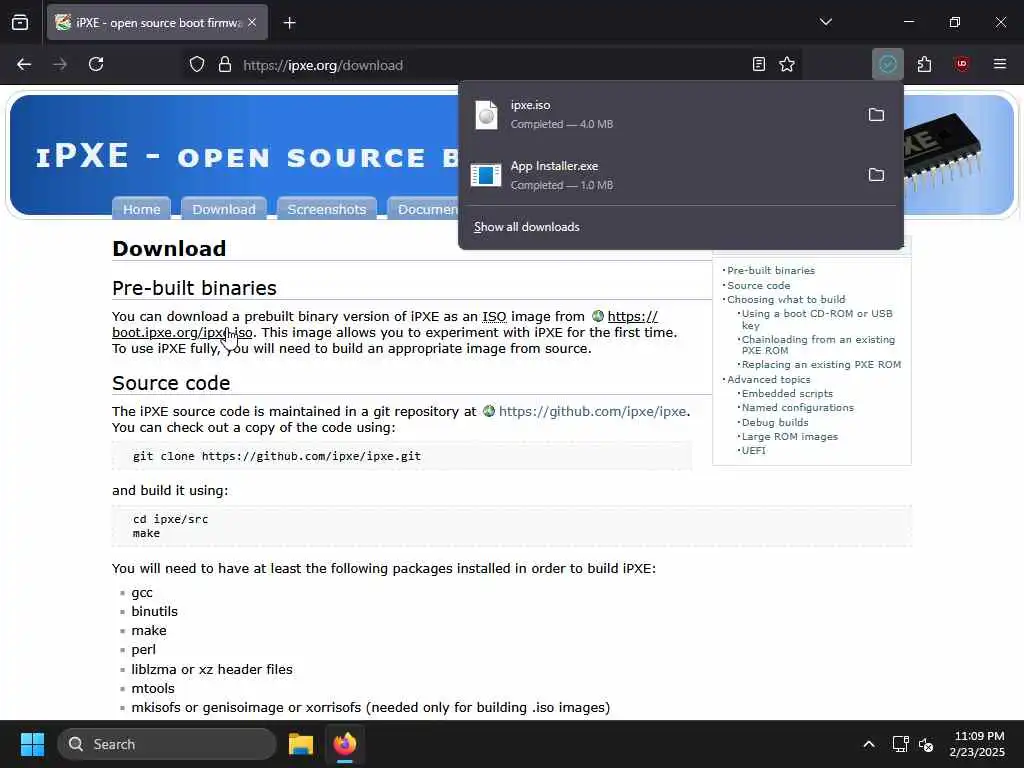Show ipxe.iso in its folder

tap(876, 115)
